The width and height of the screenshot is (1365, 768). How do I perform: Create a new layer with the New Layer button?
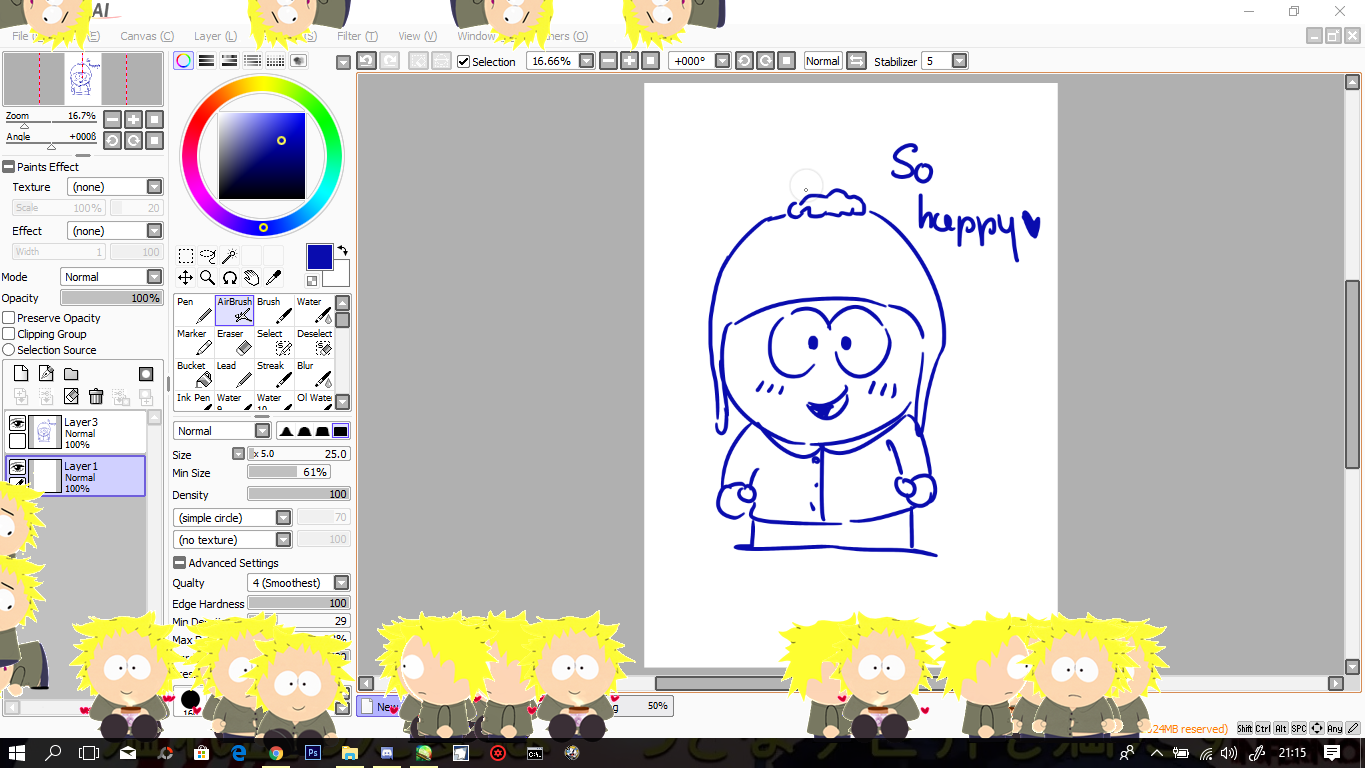20,372
